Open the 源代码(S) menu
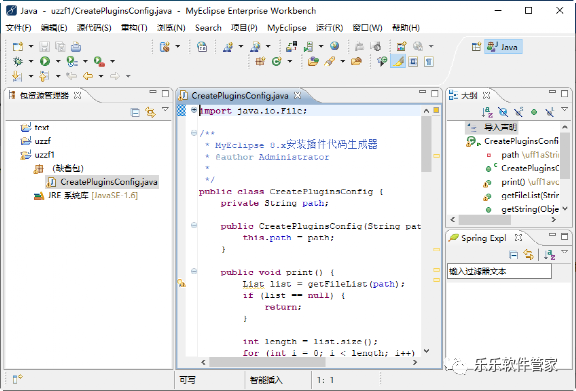Viewport: 576px width, 391px height. [94, 28]
